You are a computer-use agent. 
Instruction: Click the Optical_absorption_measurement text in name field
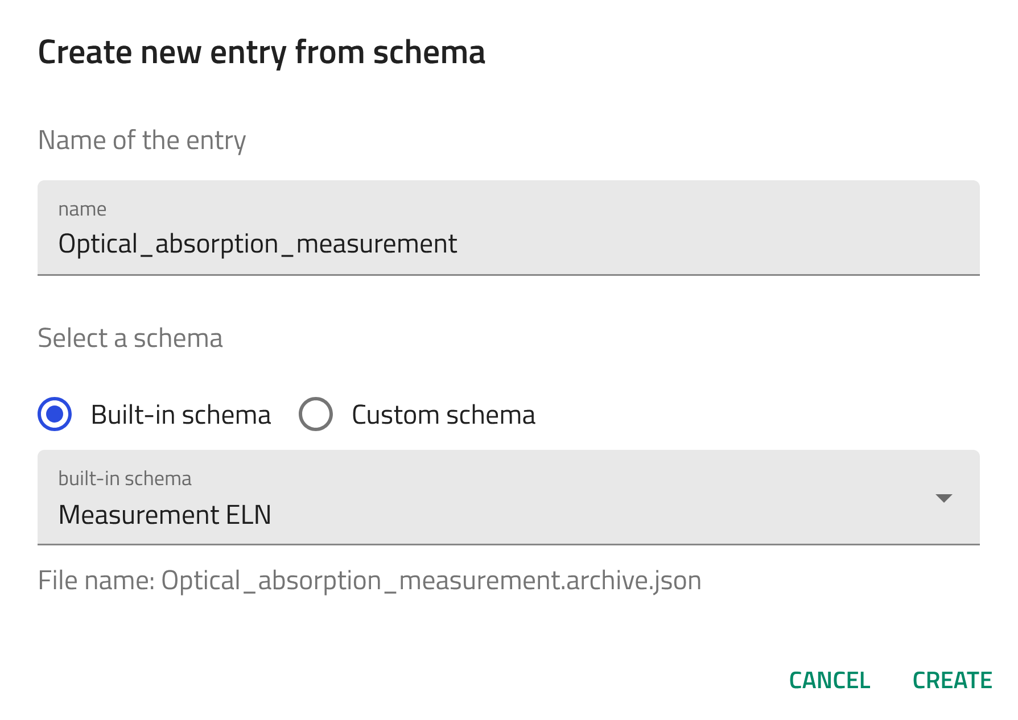[257, 244]
